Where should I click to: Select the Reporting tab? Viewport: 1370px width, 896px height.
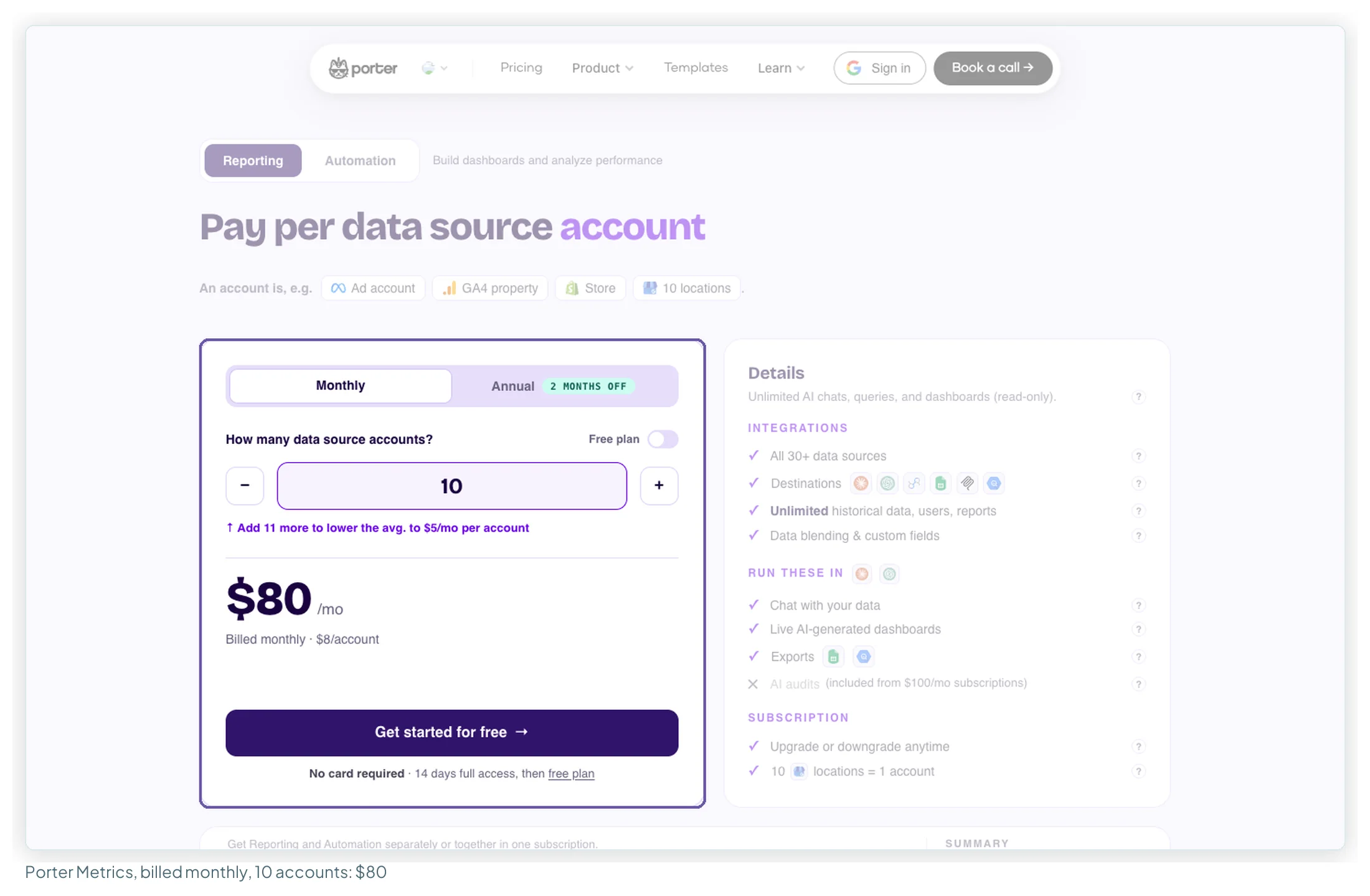pyautogui.click(x=253, y=161)
